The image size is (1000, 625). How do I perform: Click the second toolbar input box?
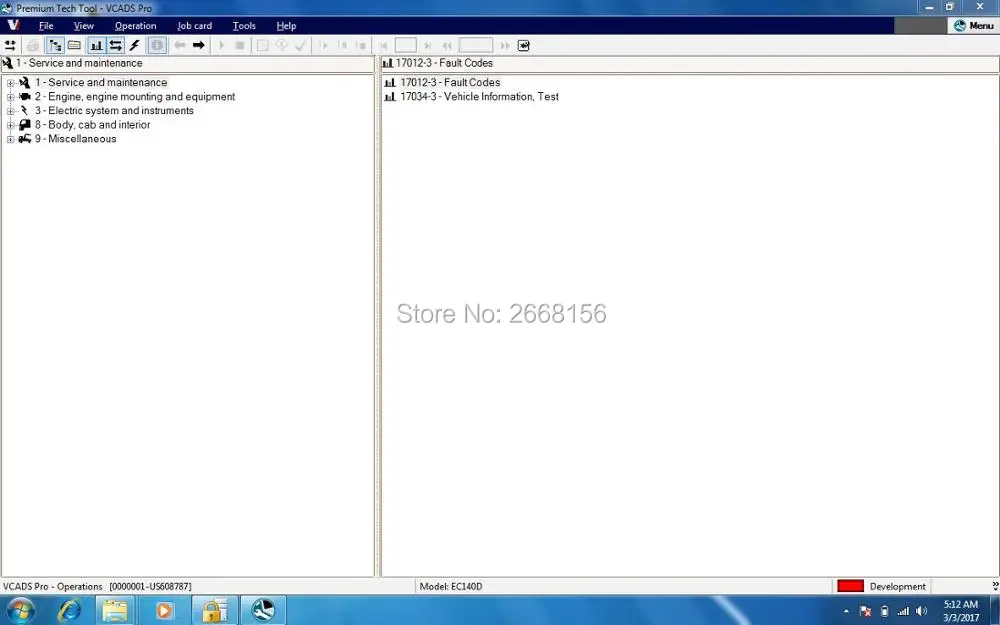pyautogui.click(x=476, y=45)
